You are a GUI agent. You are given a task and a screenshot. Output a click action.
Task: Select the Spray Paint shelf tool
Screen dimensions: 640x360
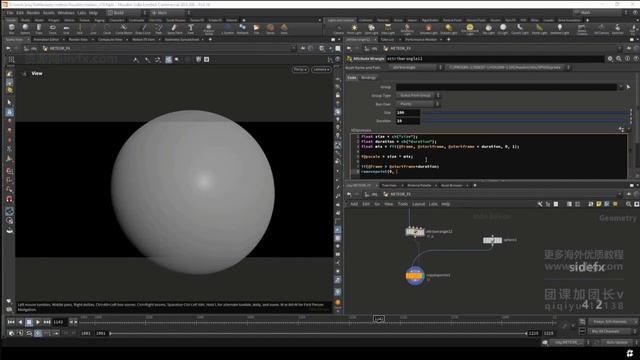[175, 29]
